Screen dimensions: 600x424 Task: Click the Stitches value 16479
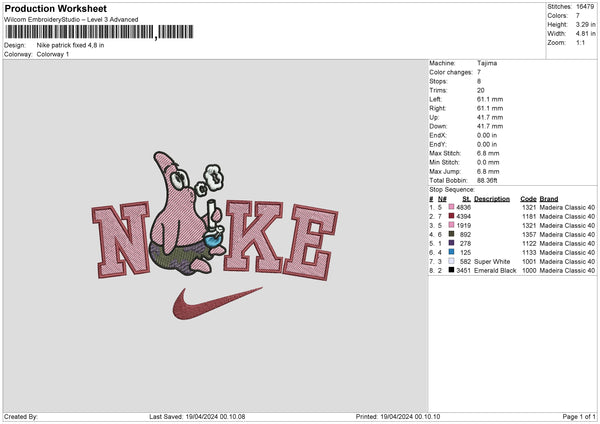(585, 7)
